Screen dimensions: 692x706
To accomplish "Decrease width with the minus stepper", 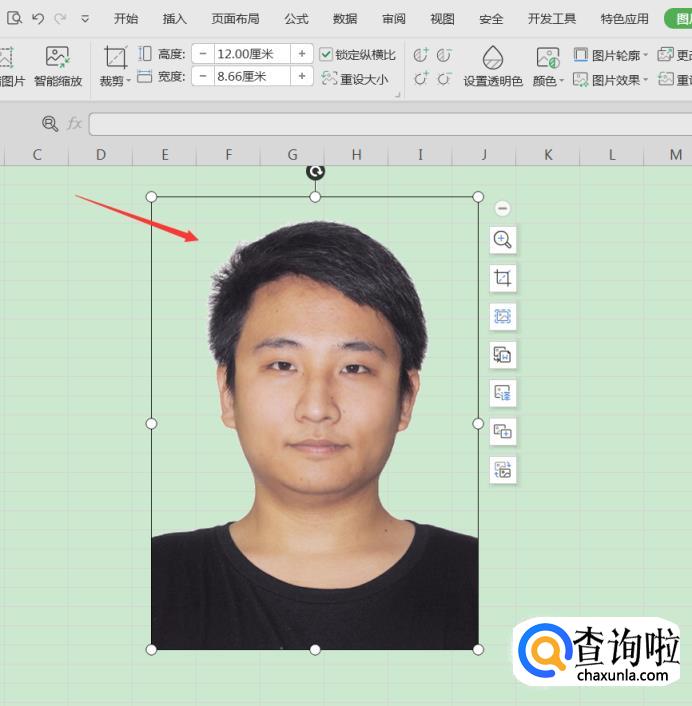I will [203, 76].
